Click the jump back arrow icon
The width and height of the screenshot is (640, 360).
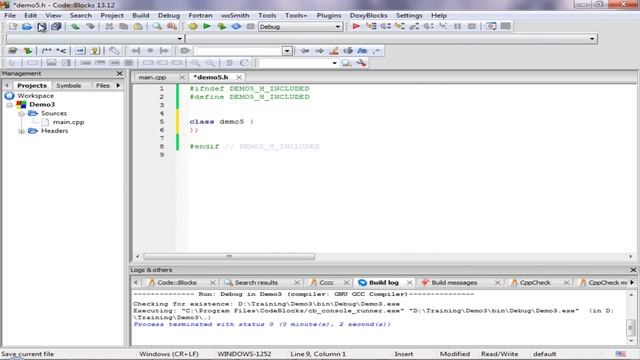pyautogui.click(x=305, y=51)
